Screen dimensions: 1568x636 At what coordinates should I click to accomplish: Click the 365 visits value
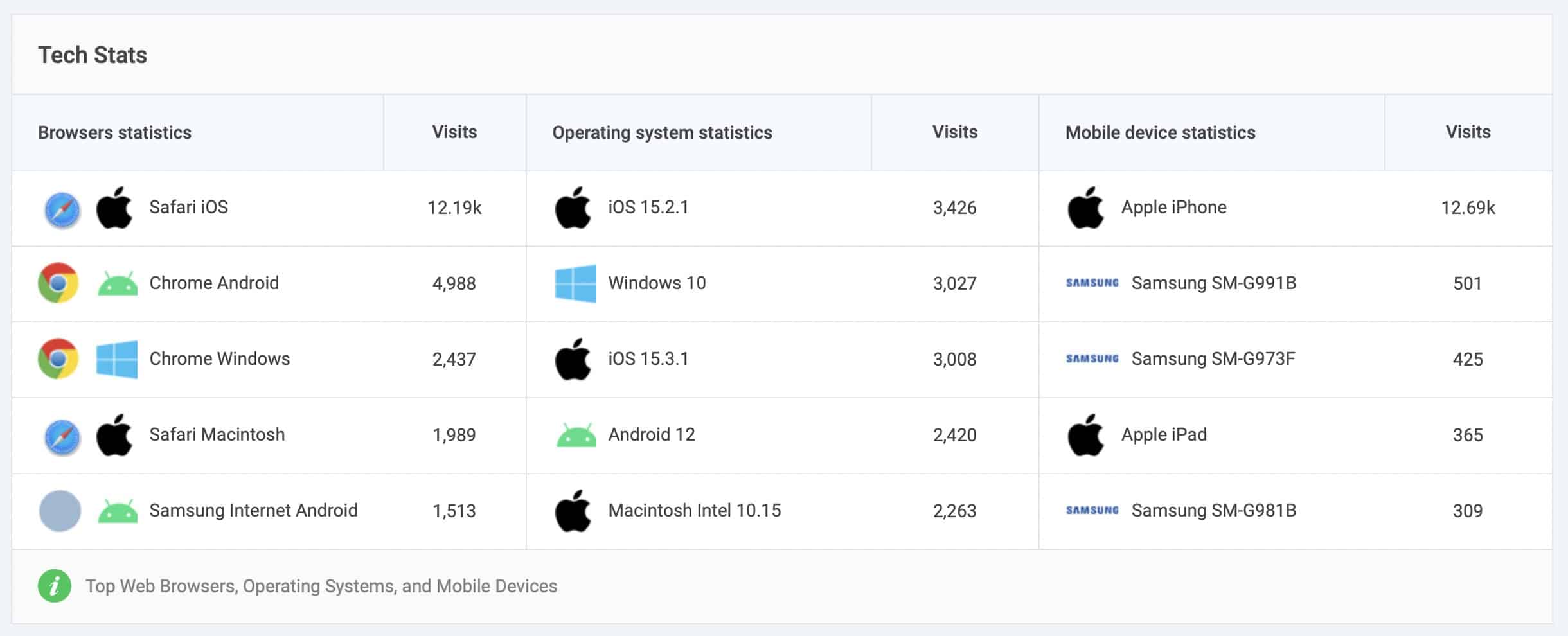1468,435
